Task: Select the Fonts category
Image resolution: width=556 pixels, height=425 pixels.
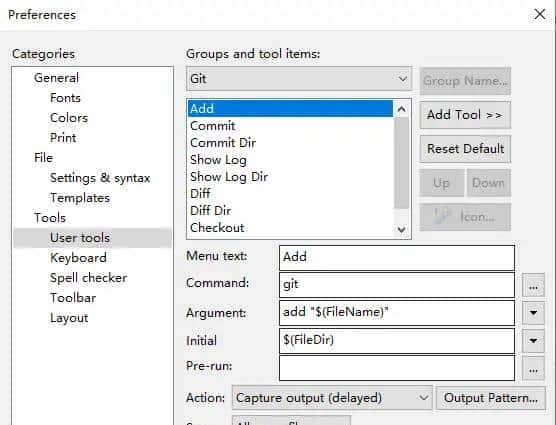Action: point(65,98)
